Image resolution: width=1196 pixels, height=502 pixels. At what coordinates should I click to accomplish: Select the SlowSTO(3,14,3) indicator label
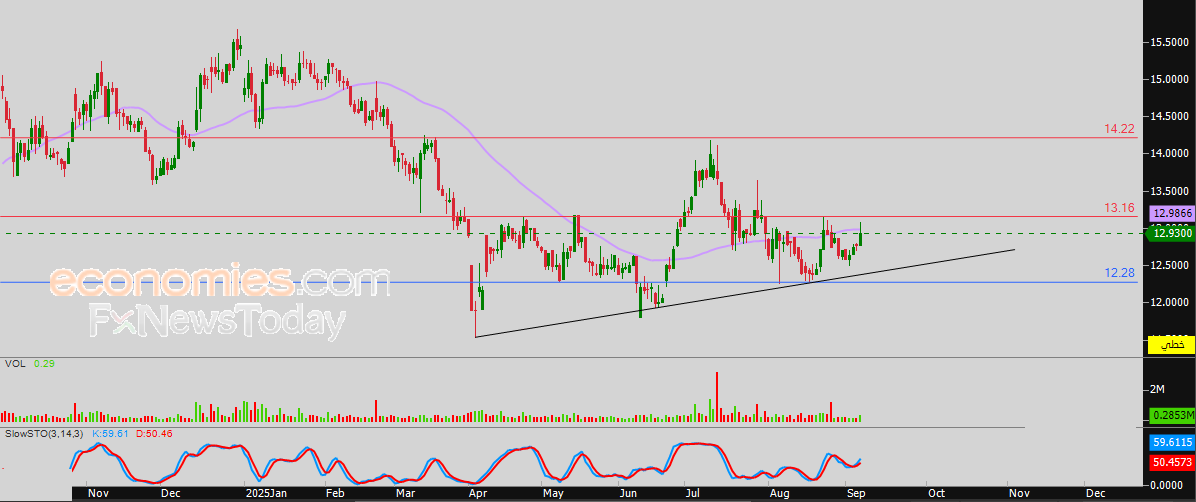(x=44, y=433)
